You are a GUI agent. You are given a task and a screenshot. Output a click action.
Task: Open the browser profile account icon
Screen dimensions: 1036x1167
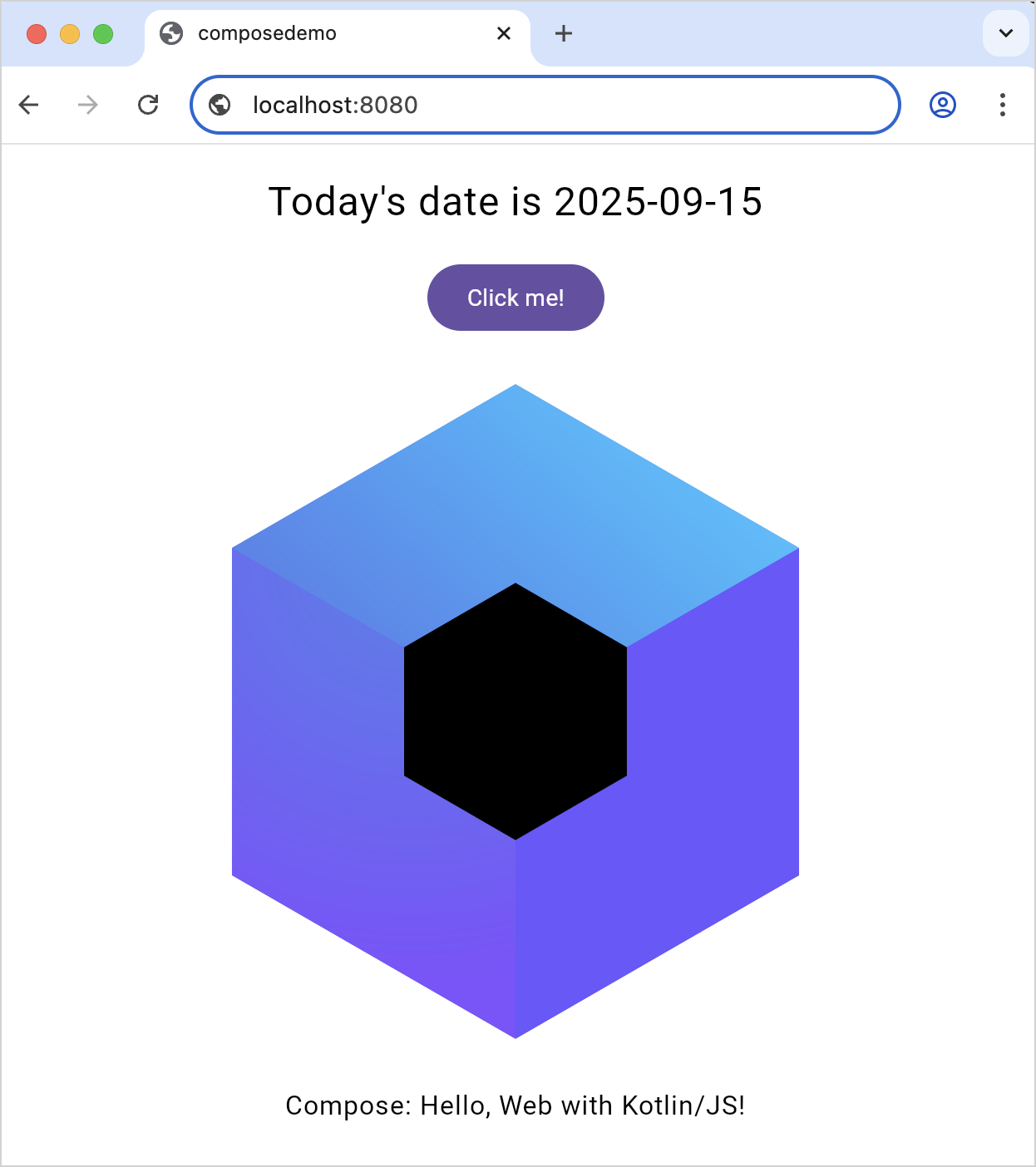(x=943, y=105)
